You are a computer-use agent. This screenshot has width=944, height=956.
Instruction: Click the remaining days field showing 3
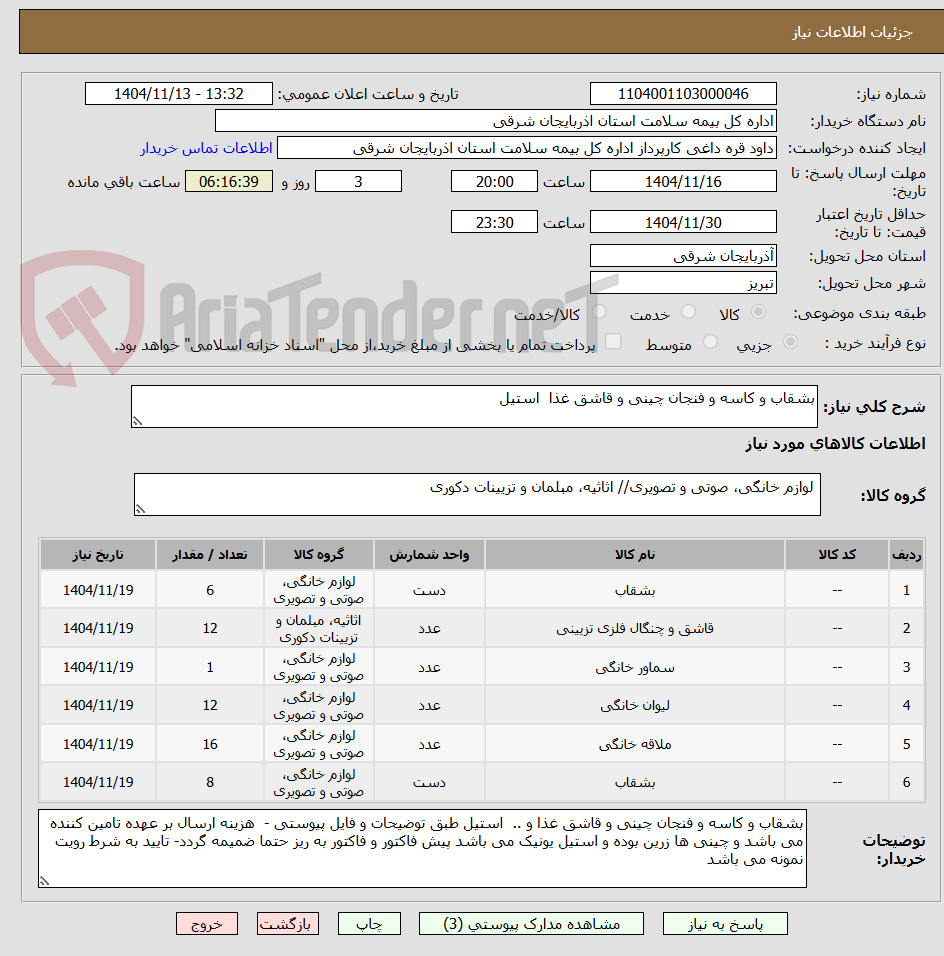pyautogui.click(x=359, y=182)
